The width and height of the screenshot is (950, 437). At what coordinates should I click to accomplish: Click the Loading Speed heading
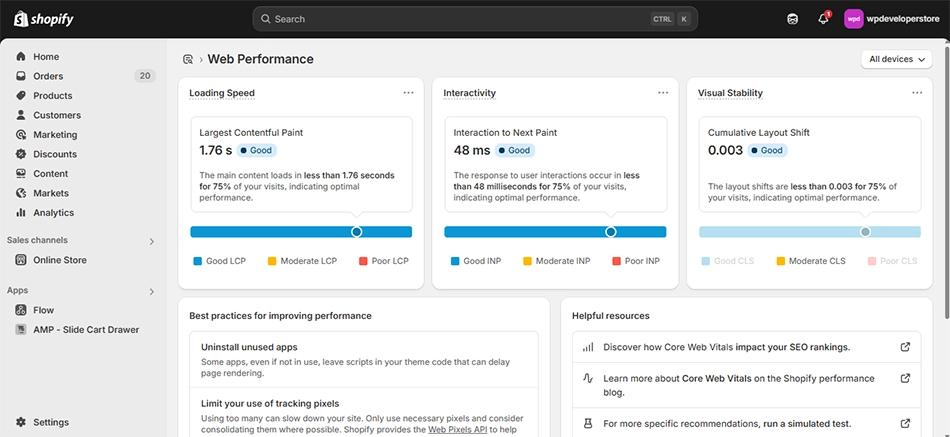[x=222, y=93]
